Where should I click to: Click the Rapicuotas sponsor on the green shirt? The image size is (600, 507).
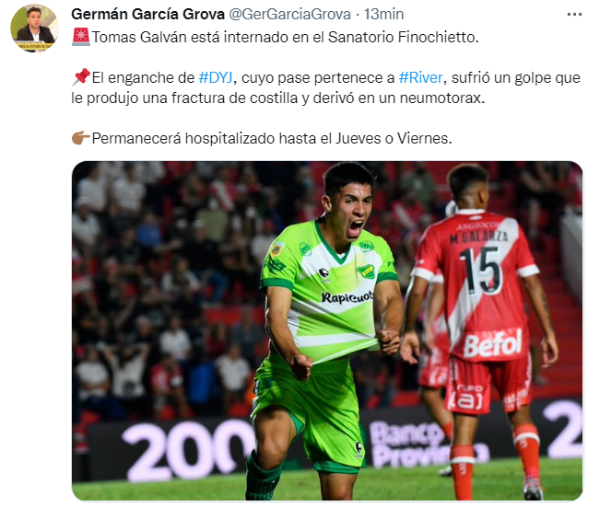pyautogui.click(x=347, y=297)
